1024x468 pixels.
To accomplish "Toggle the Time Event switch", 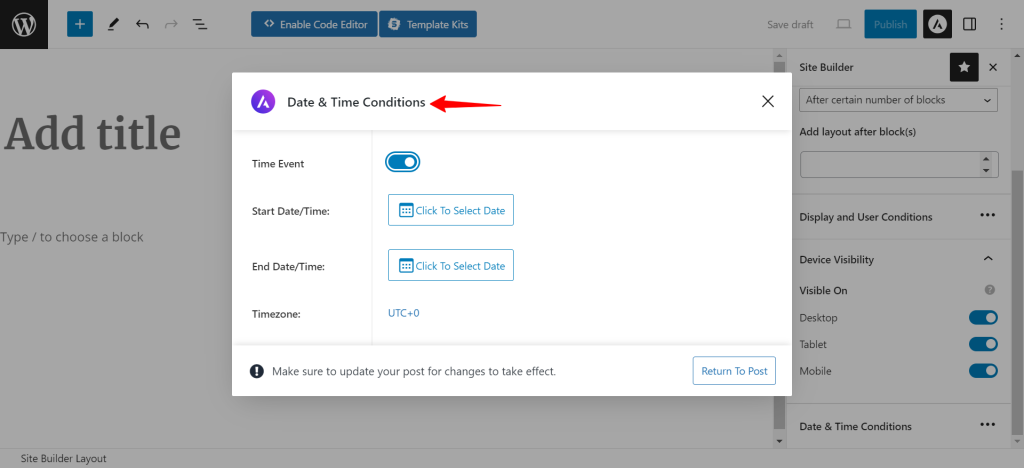I will (x=402, y=162).
